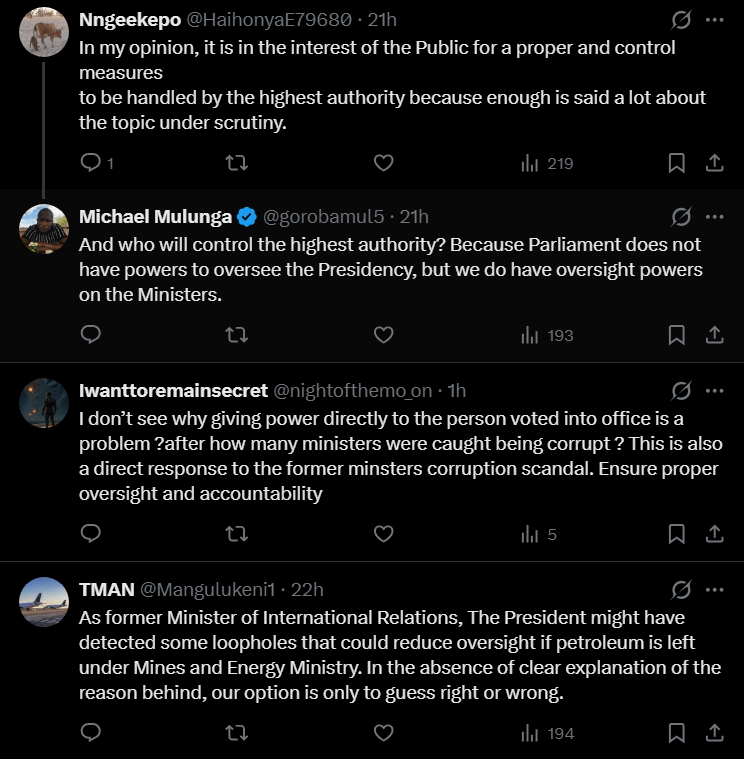Open Iwanttoremainsecret's profile avatar
The height and width of the screenshot is (759, 744).
click(x=44, y=403)
